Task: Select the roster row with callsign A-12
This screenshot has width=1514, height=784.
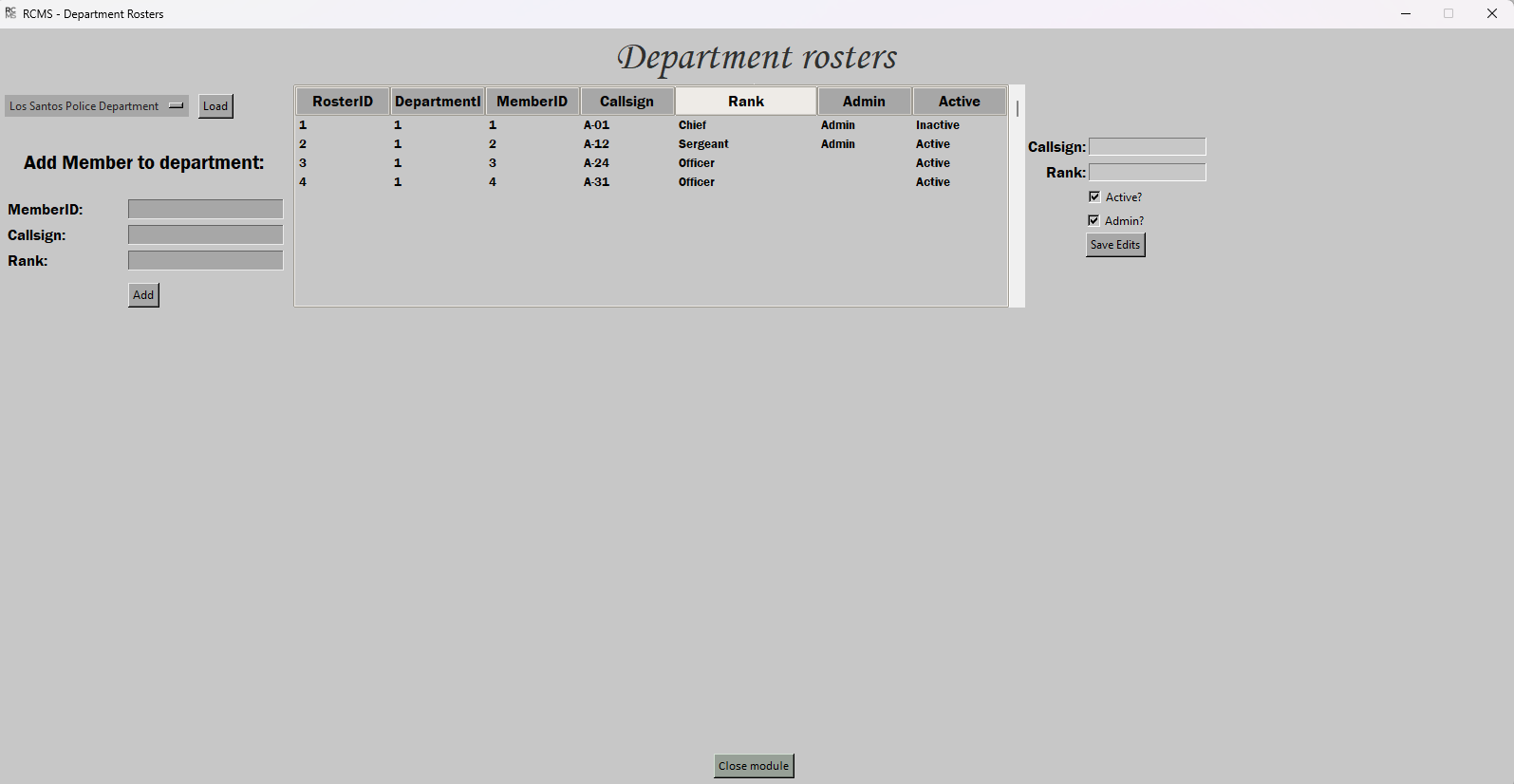Action: coord(651,144)
